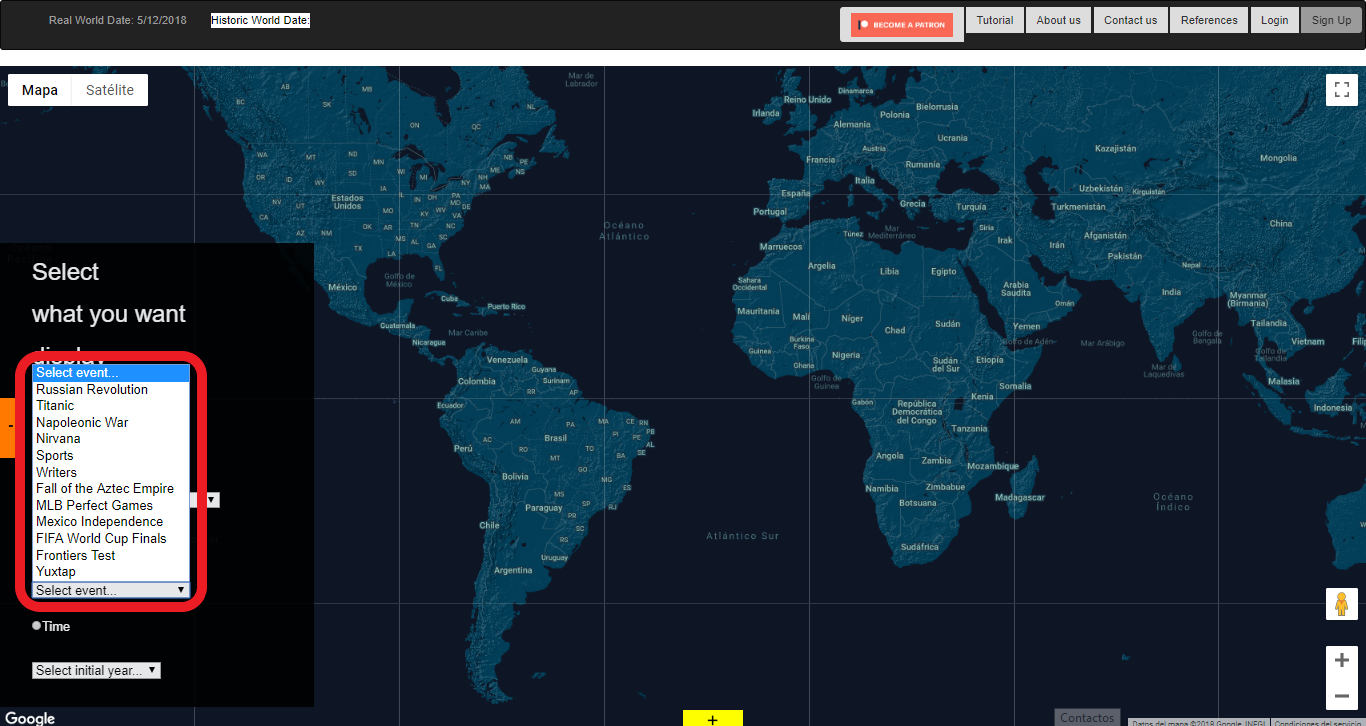Click the Venezuela label on map
Screen dimensions: 1366x726
[x=507, y=360]
